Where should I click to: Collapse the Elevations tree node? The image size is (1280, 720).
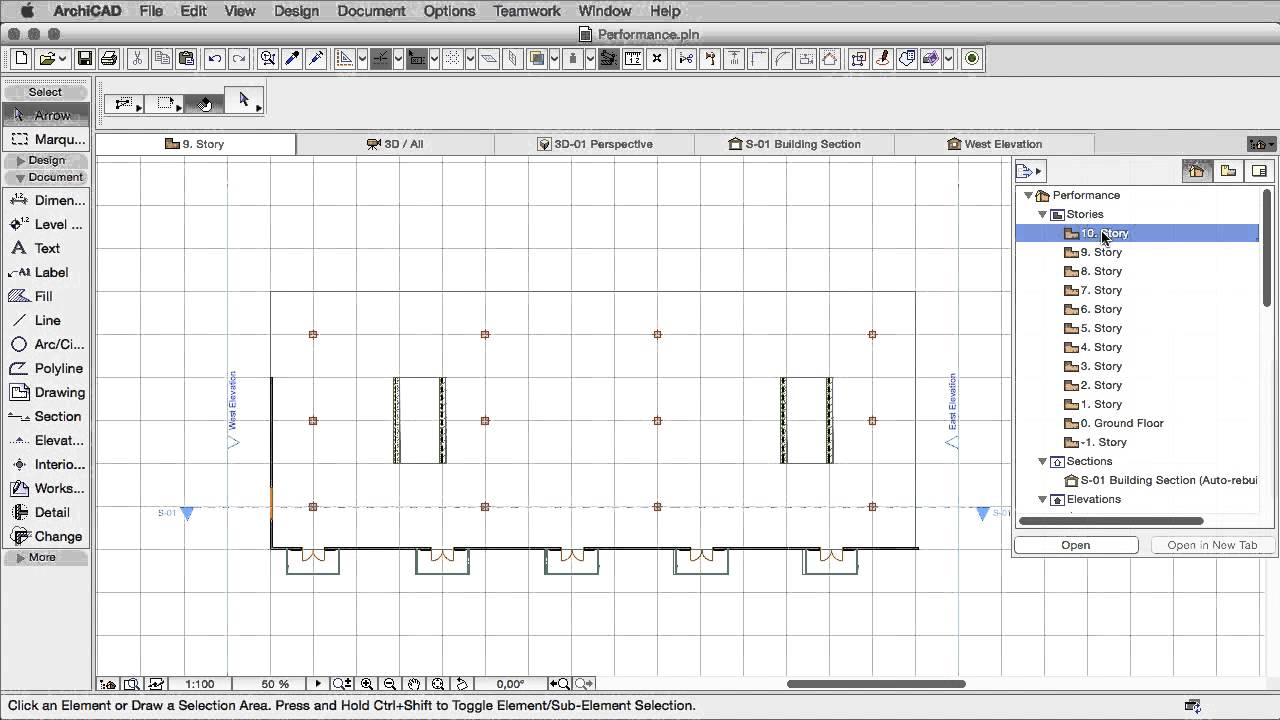tap(1042, 499)
